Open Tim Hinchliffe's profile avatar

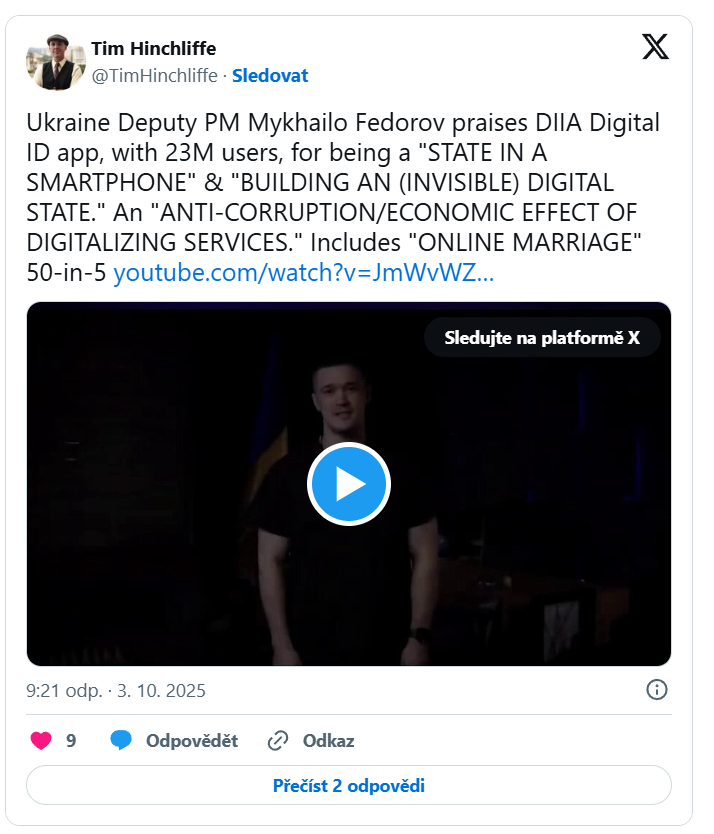56,62
